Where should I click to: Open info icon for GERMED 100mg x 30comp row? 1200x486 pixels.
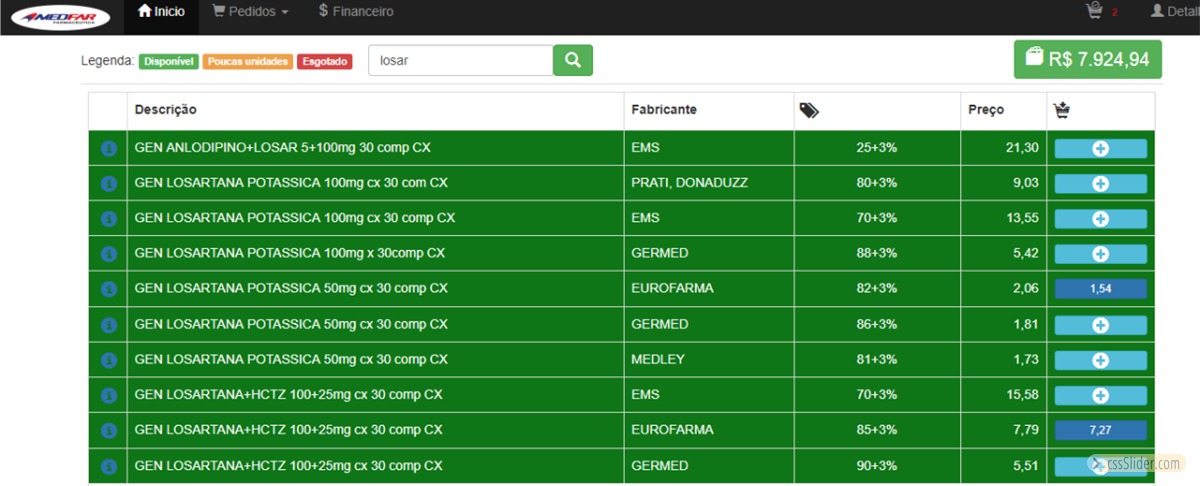coord(109,254)
